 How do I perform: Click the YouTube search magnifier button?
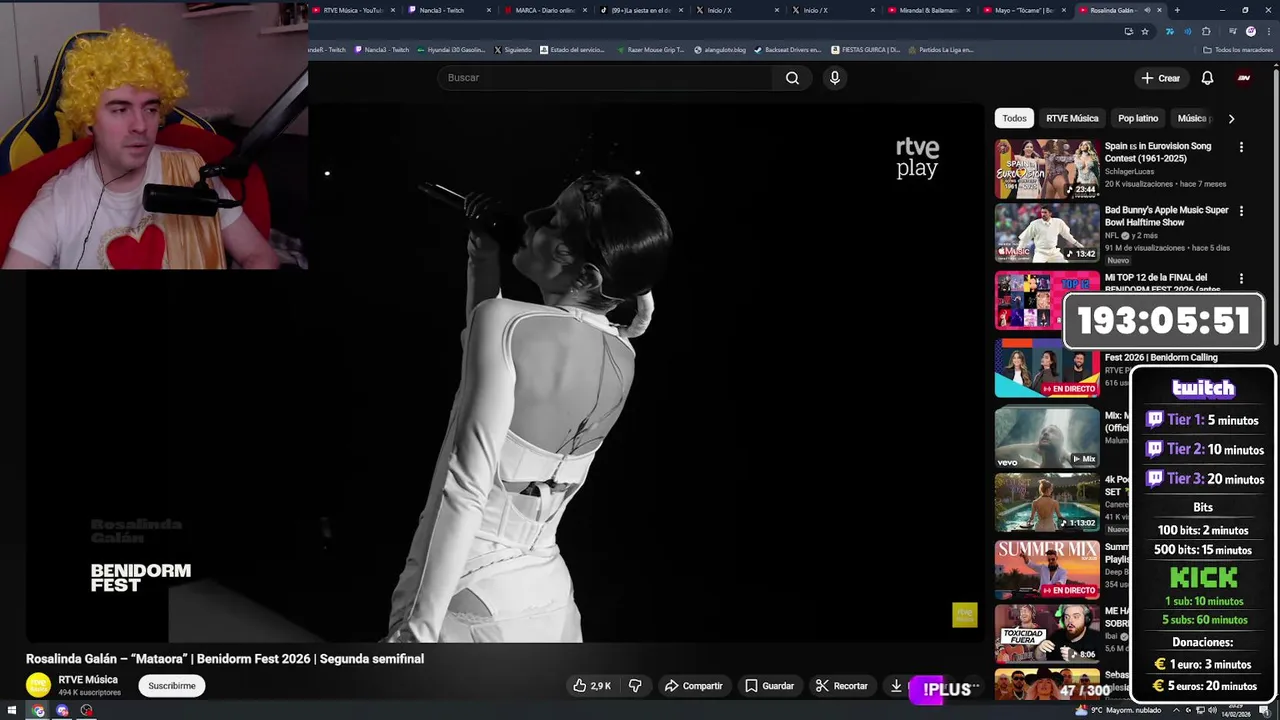792,78
